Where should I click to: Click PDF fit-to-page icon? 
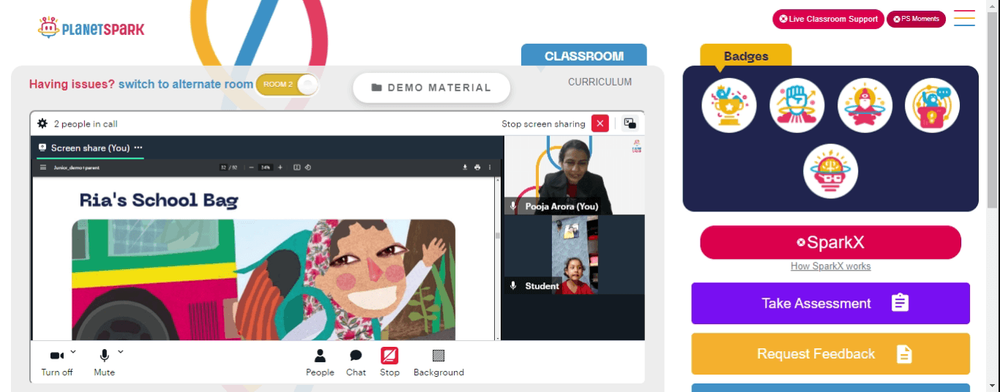297,168
